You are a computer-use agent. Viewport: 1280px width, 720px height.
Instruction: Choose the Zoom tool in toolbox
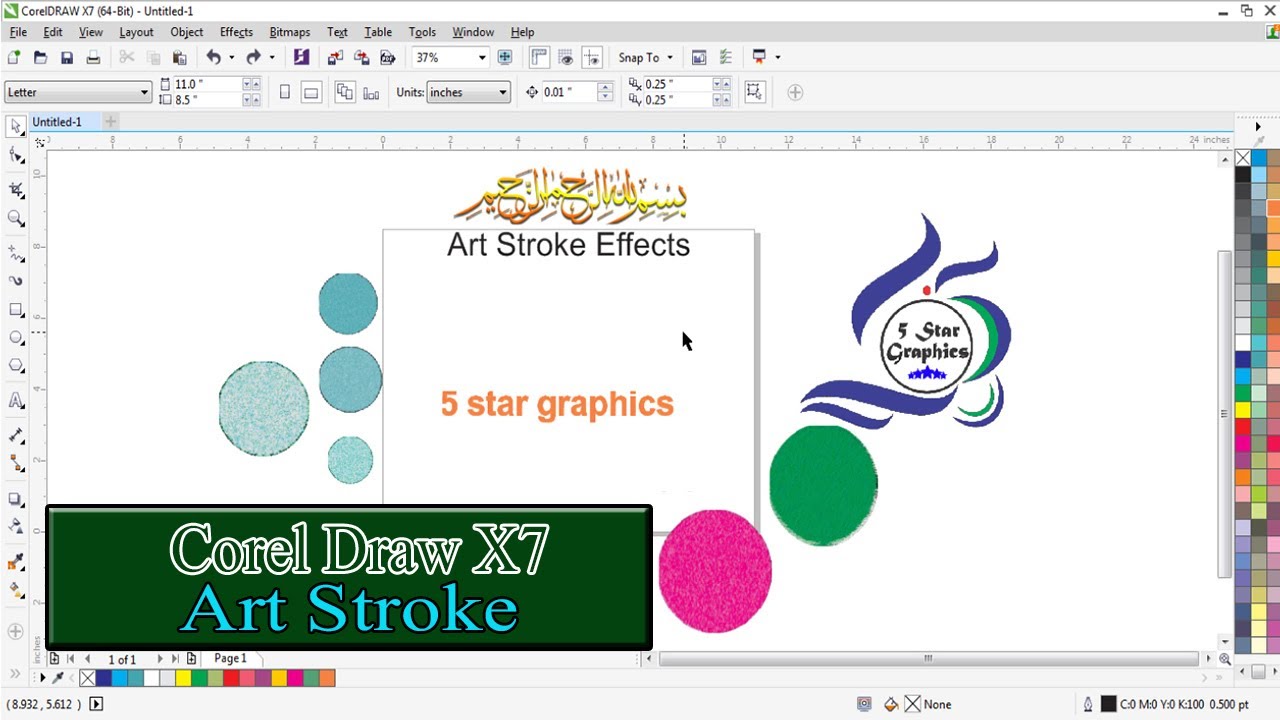(x=16, y=218)
